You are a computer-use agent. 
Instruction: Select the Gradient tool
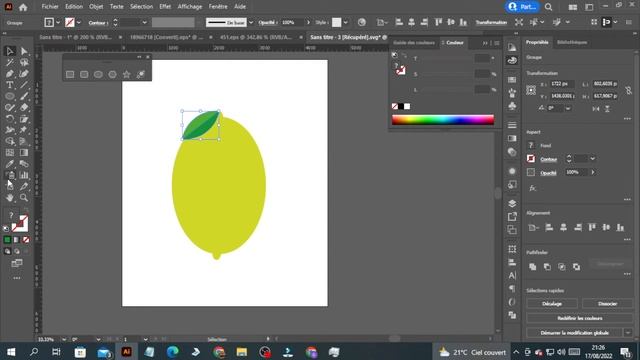24,153
